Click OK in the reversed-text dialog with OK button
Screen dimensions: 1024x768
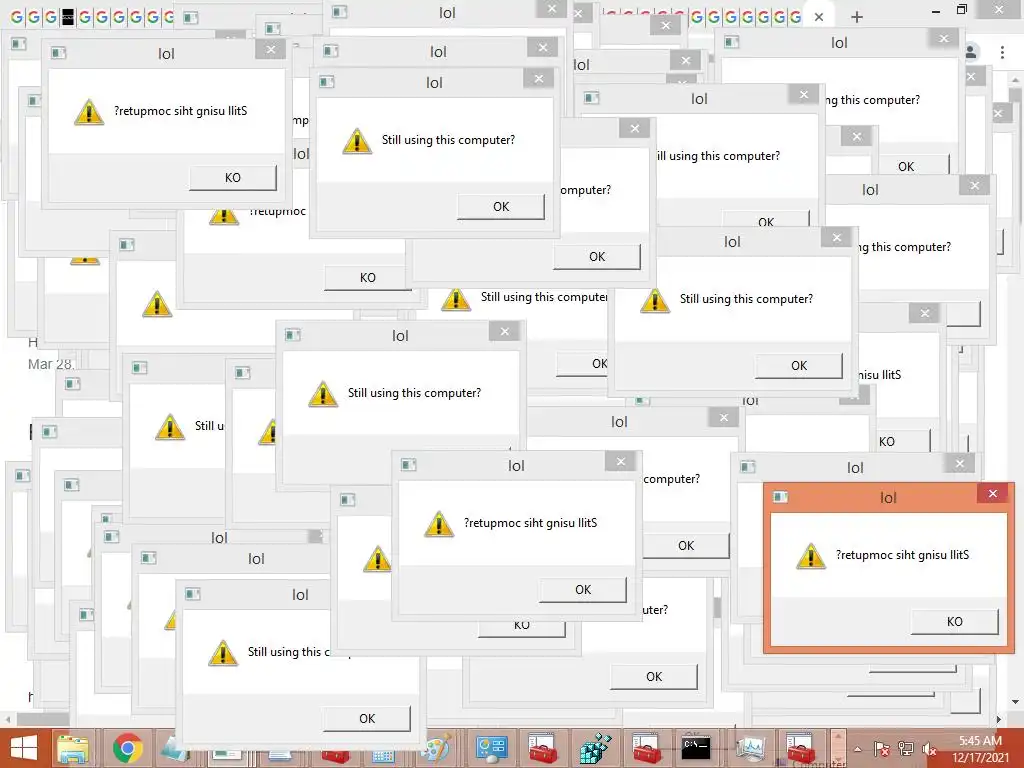(583, 589)
